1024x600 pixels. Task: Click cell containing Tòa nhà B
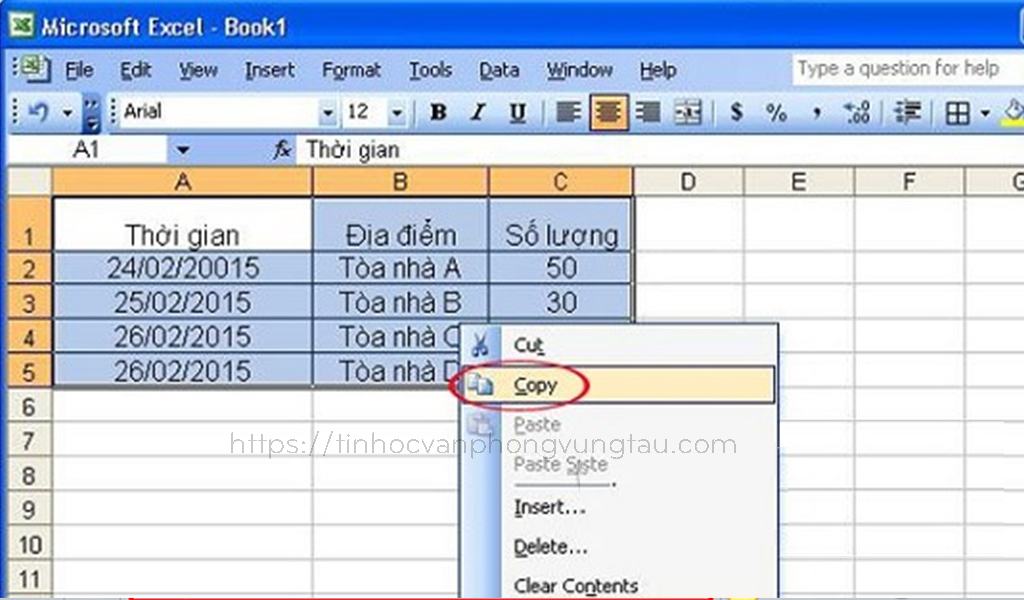(x=400, y=302)
